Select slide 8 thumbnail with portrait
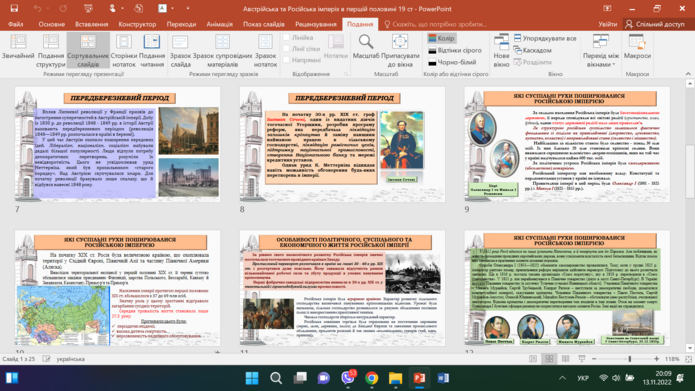Viewport: 695px width, 391px height. pos(342,144)
